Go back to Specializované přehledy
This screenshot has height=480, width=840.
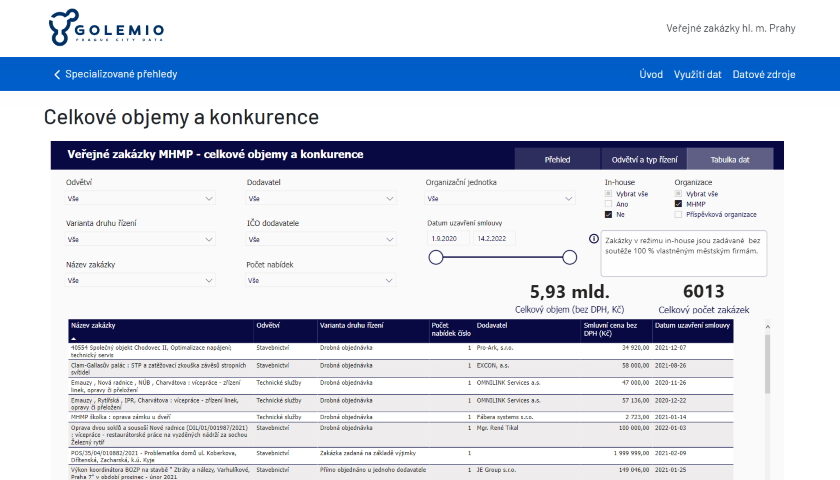pyautogui.click(x=121, y=74)
